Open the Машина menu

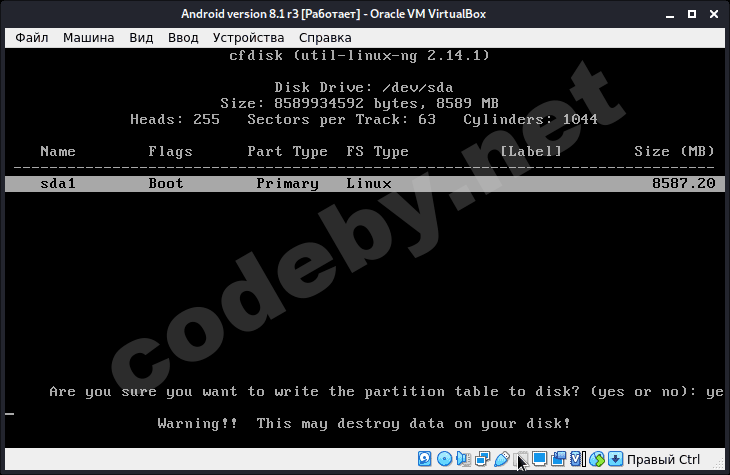88,38
